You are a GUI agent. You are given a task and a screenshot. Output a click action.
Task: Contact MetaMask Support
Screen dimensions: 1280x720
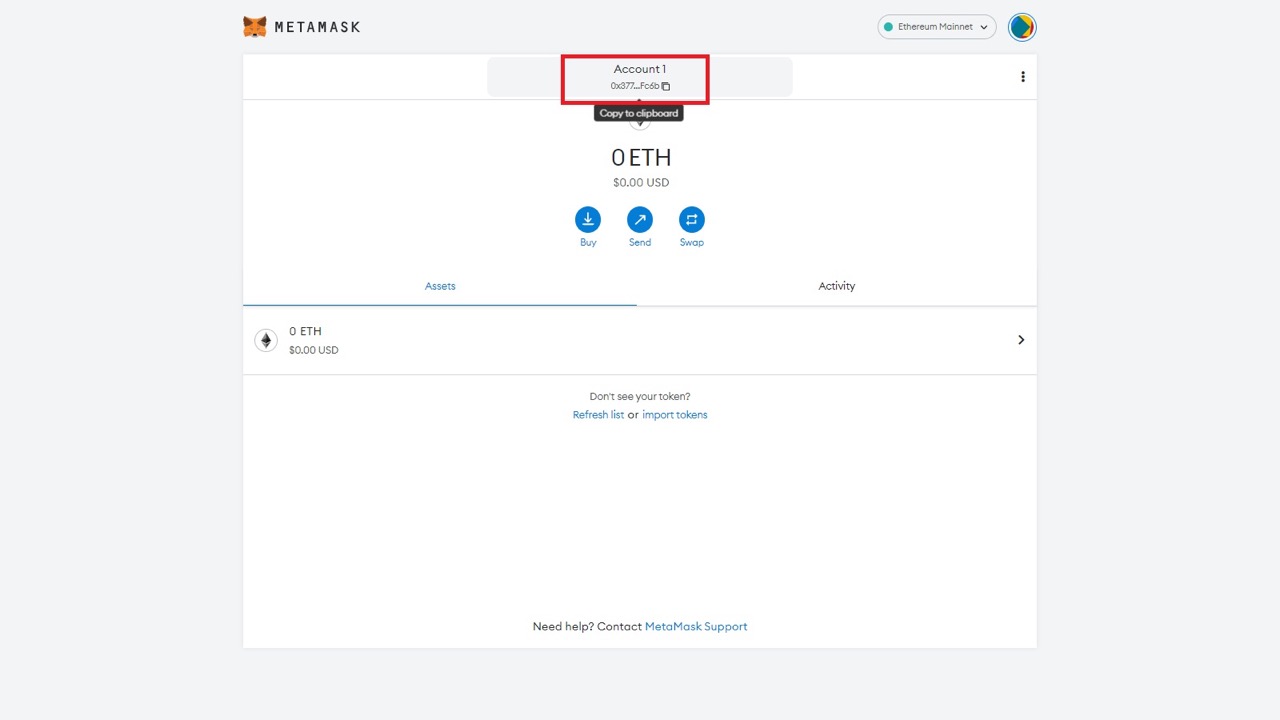(x=696, y=626)
